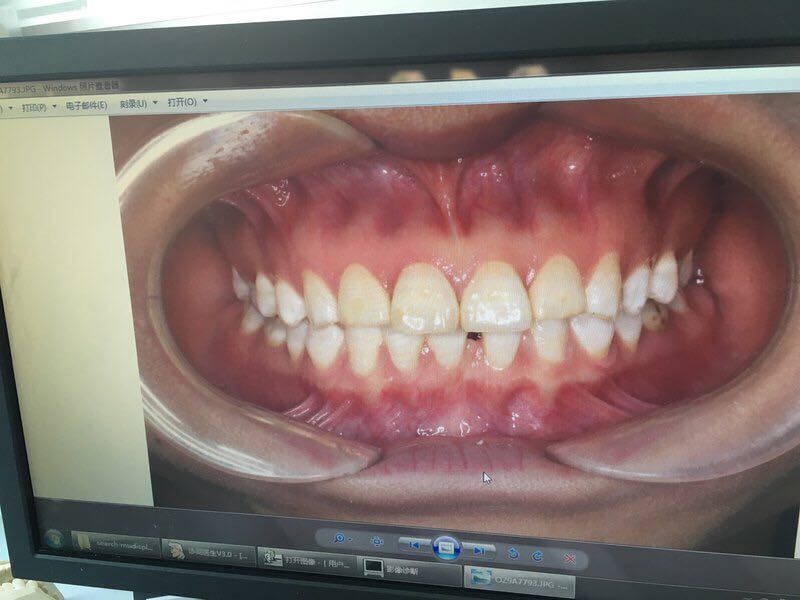Select the OZ9A7793.JPG taskbar item
This screenshot has width=800, height=600.
[519, 581]
